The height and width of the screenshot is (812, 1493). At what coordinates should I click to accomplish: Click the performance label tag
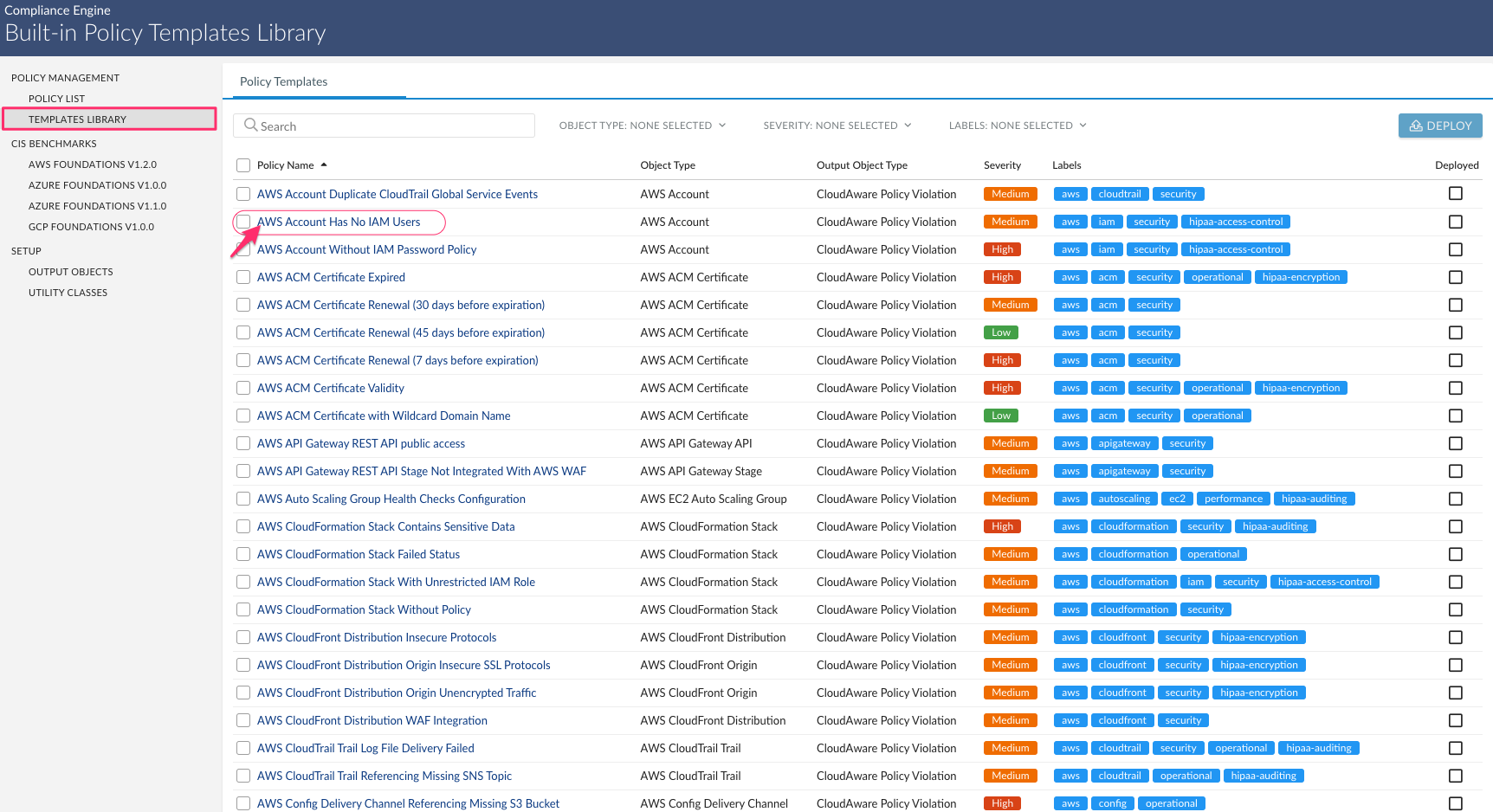tap(1232, 499)
